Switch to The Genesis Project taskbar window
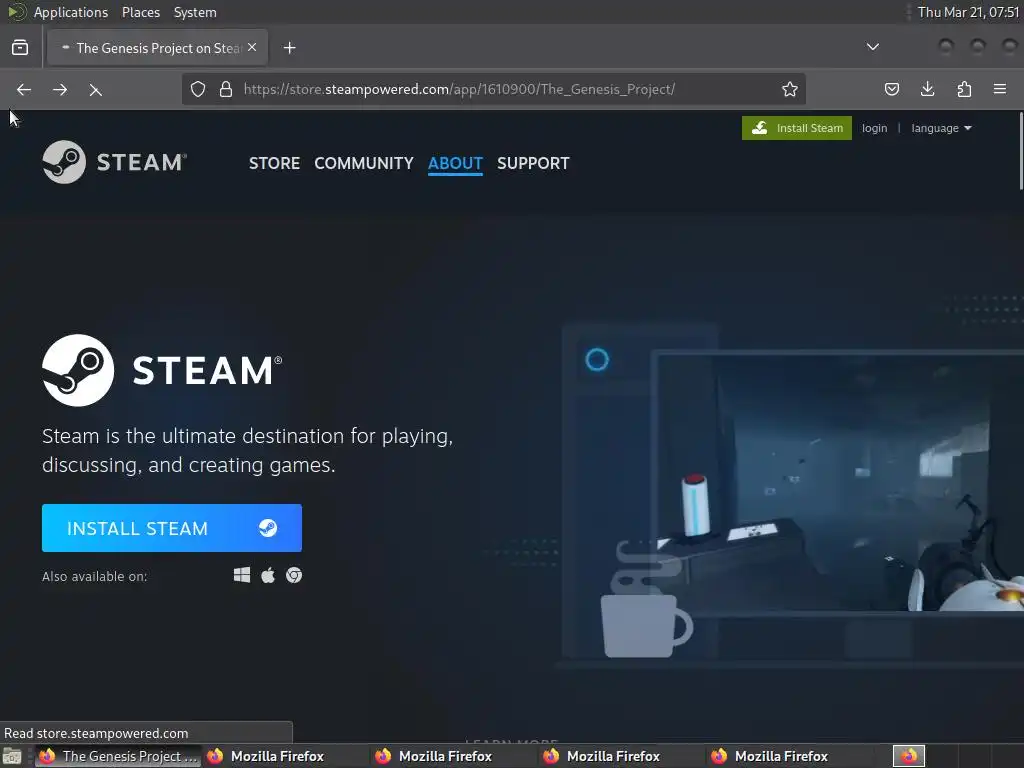This screenshot has height=768, width=1024. [118, 756]
